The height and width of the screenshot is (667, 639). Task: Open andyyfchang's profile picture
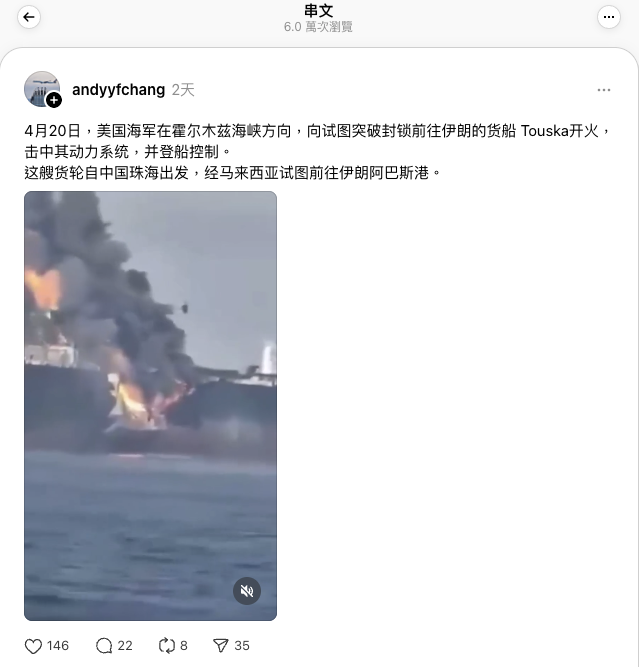42,89
